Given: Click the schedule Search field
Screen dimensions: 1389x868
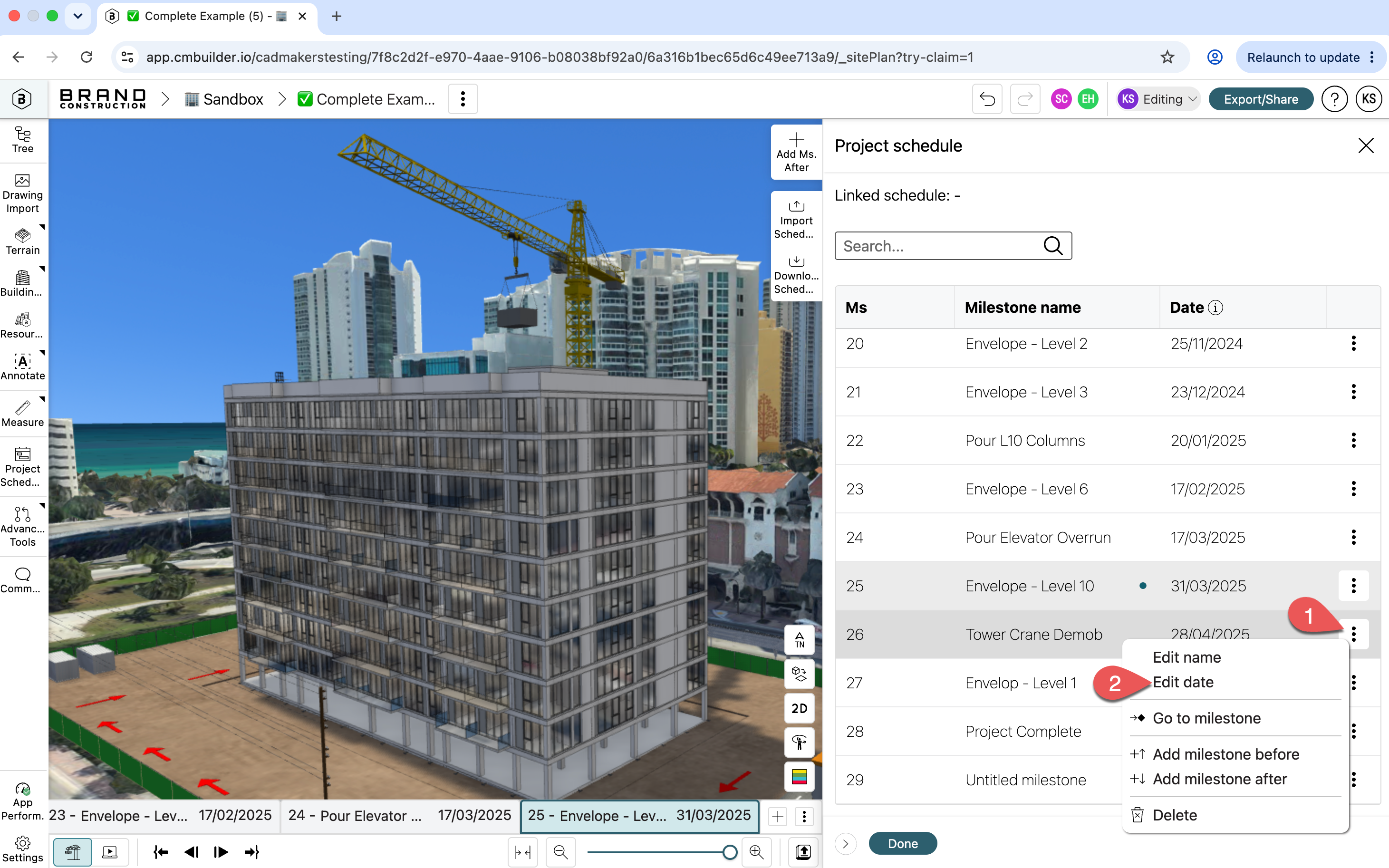Looking at the screenshot, I should 953,246.
